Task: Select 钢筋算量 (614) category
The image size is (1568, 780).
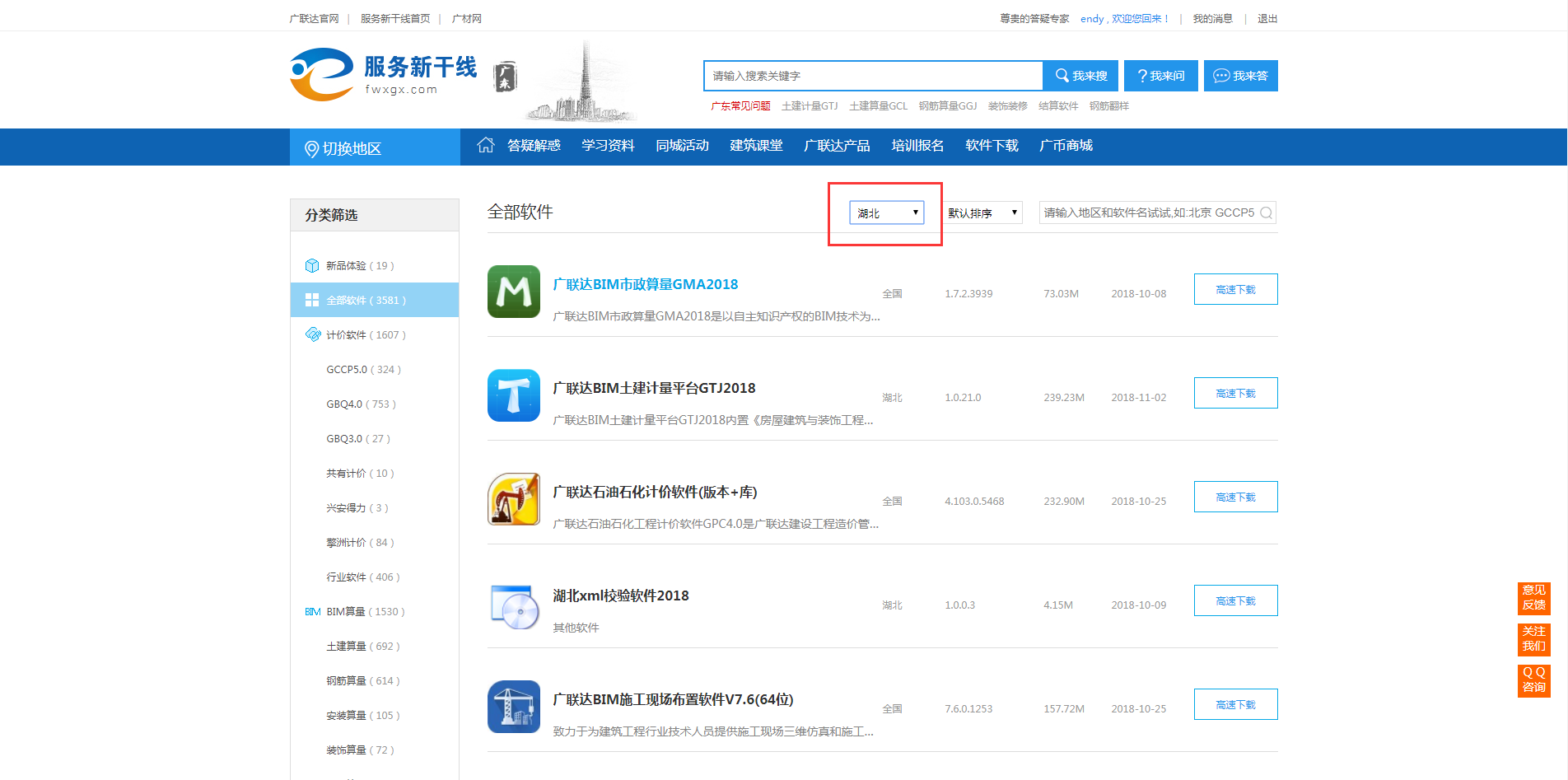Action: pyautogui.click(x=363, y=681)
